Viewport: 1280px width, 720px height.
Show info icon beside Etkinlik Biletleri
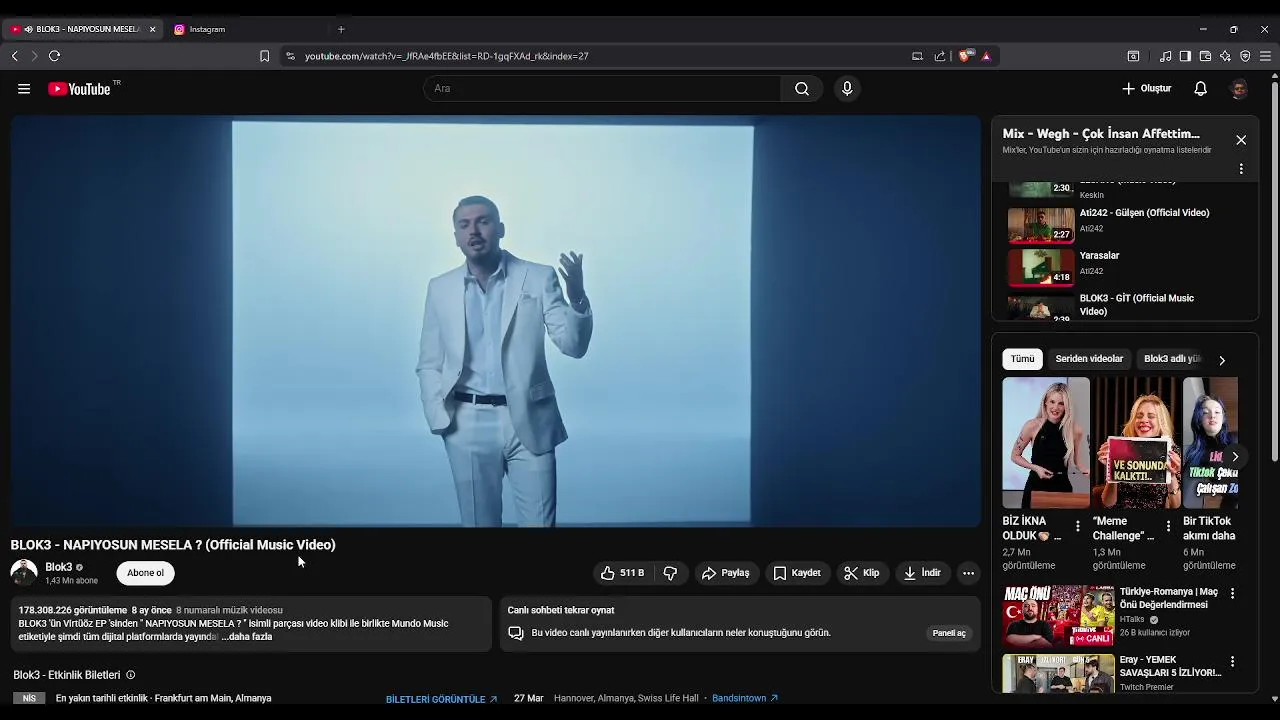click(130, 675)
